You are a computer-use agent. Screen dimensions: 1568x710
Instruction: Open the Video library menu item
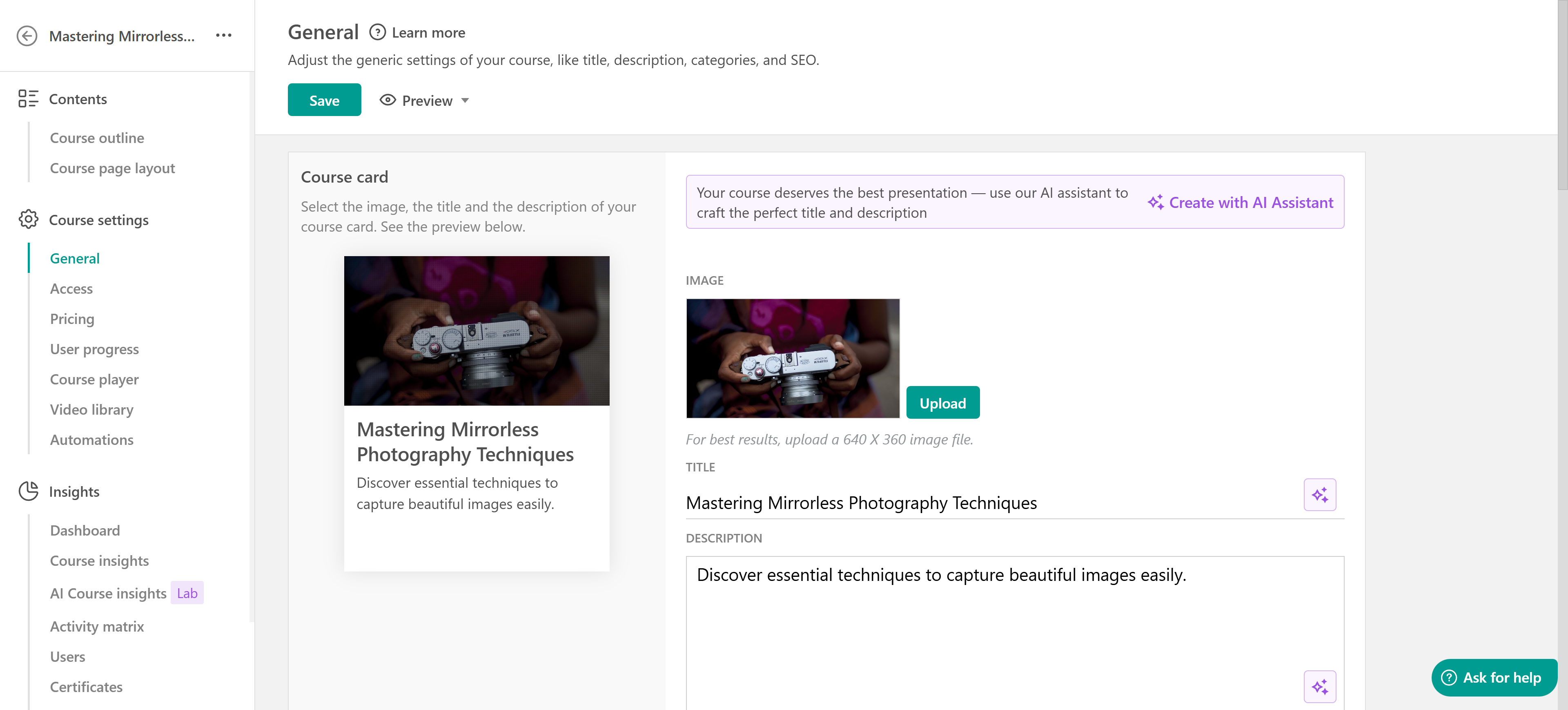click(91, 410)
